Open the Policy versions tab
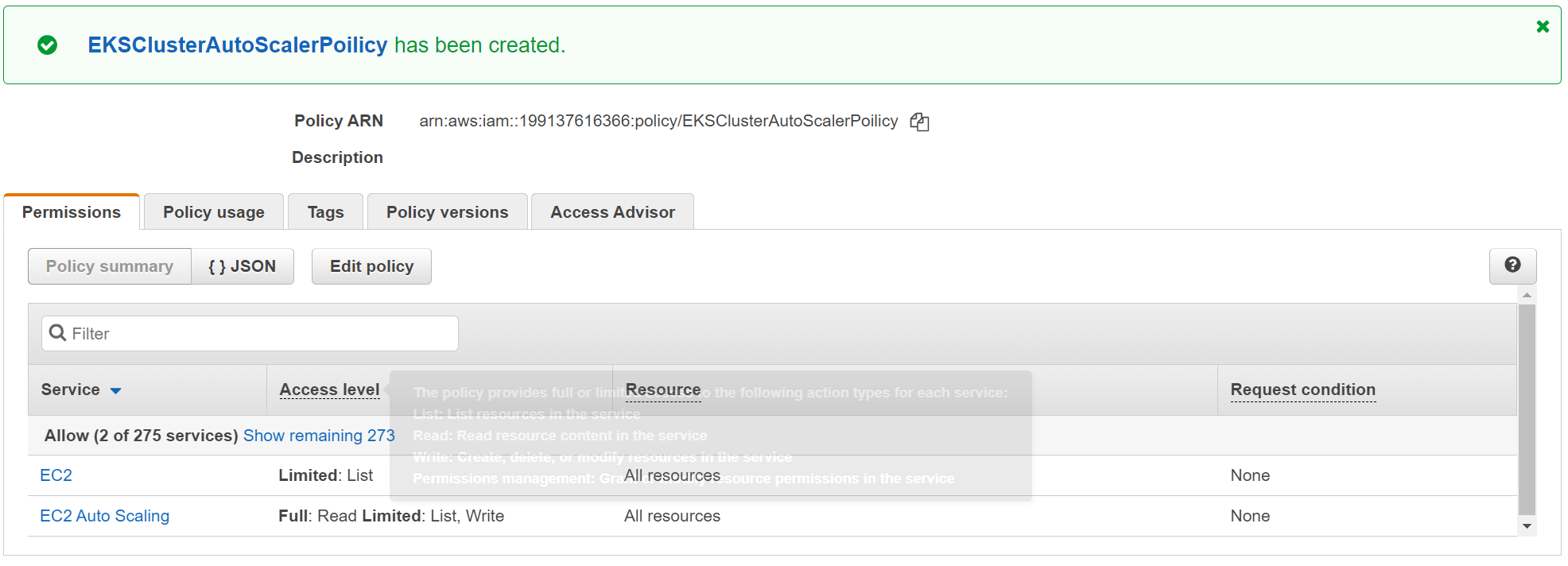 [448, 212]
